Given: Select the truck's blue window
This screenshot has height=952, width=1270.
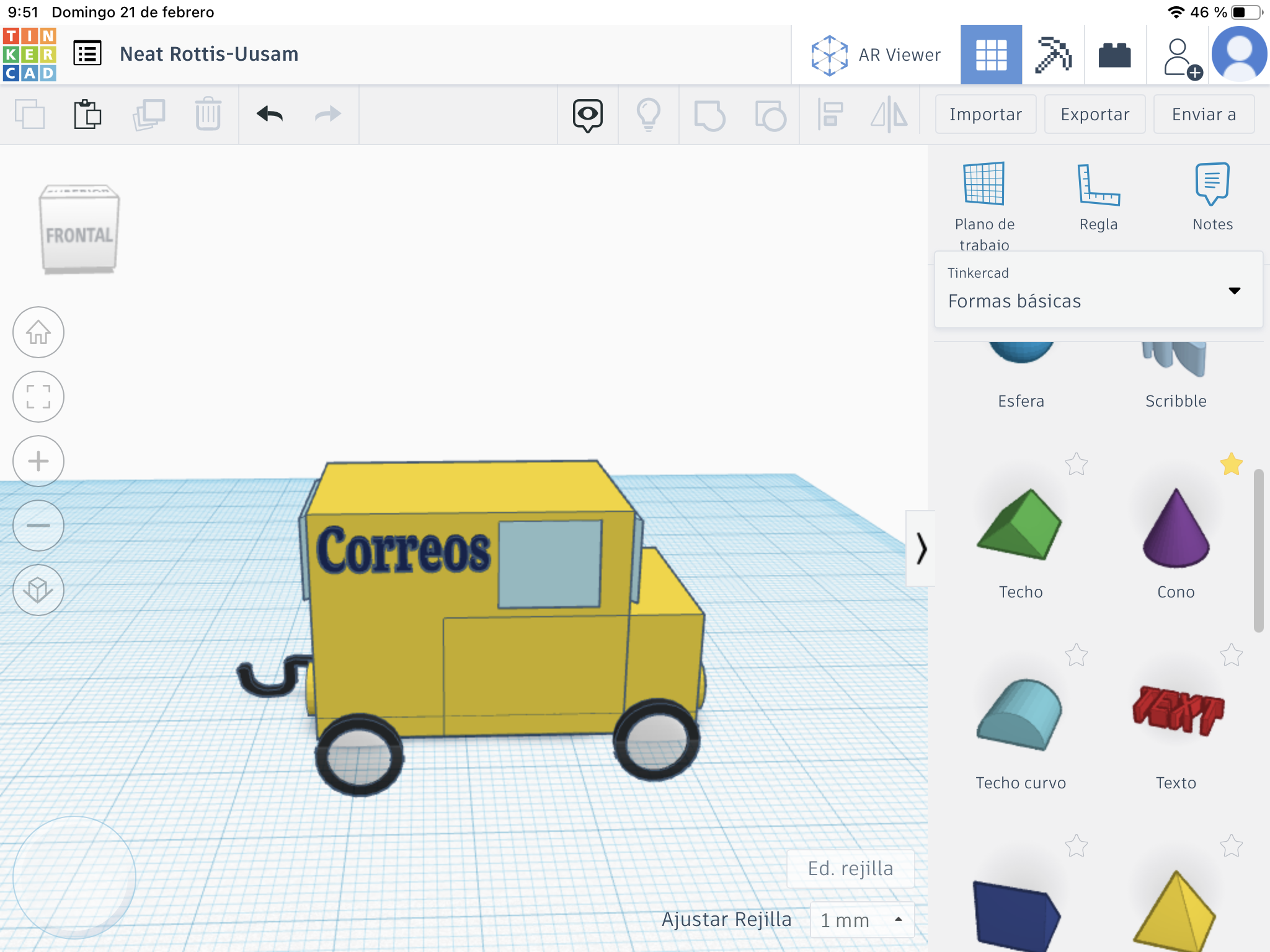Looking at the screenshot, I should 550,564.
